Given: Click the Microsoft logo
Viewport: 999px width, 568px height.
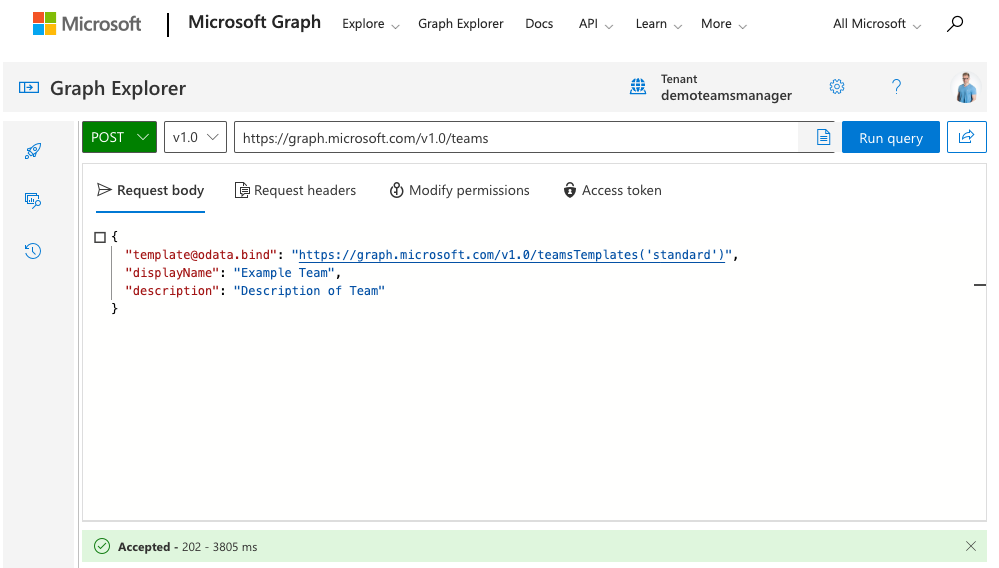Looking at the screenshot, I should coord(87,24).
